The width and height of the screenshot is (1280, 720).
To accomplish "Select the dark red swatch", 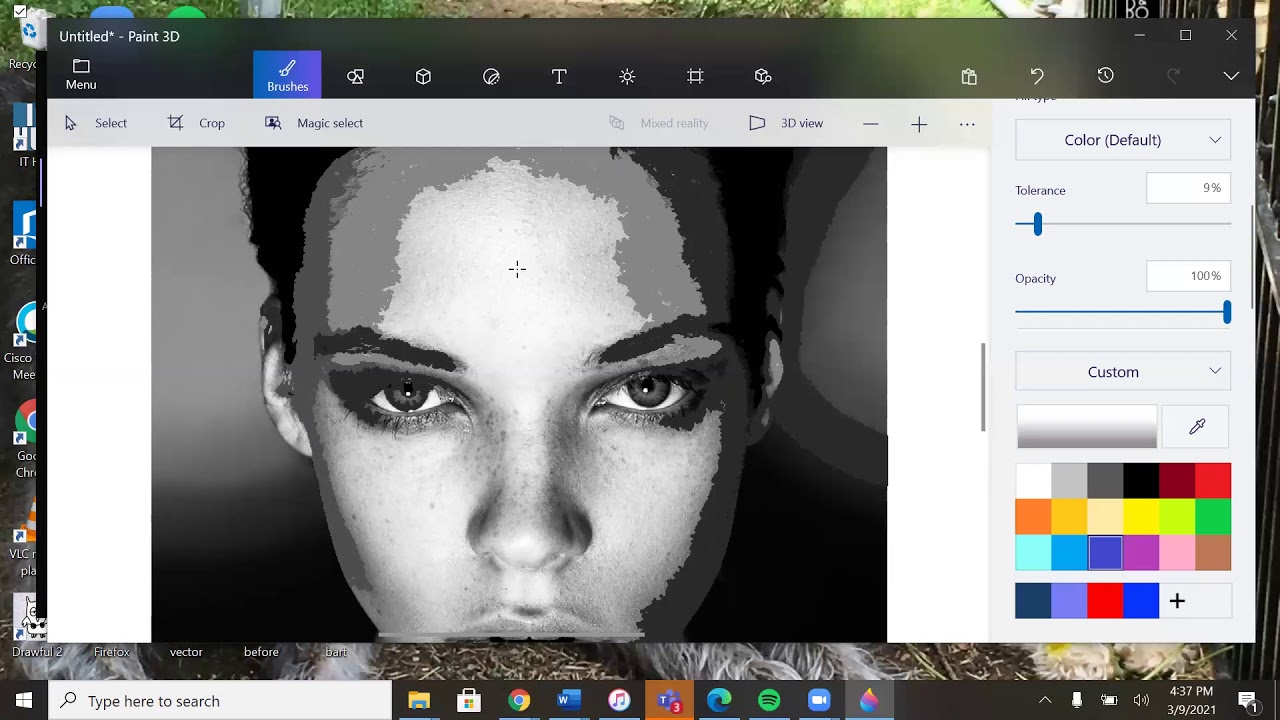I will click(x=1177, y=481).
